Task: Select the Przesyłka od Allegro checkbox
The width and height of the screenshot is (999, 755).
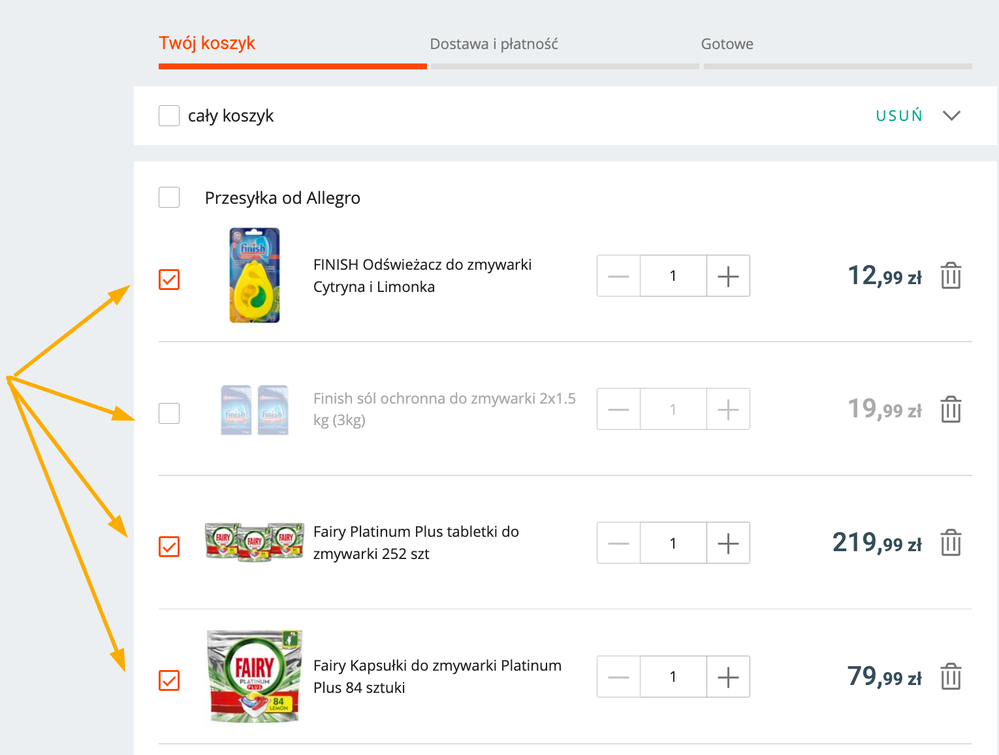Action: pos(169,198)
